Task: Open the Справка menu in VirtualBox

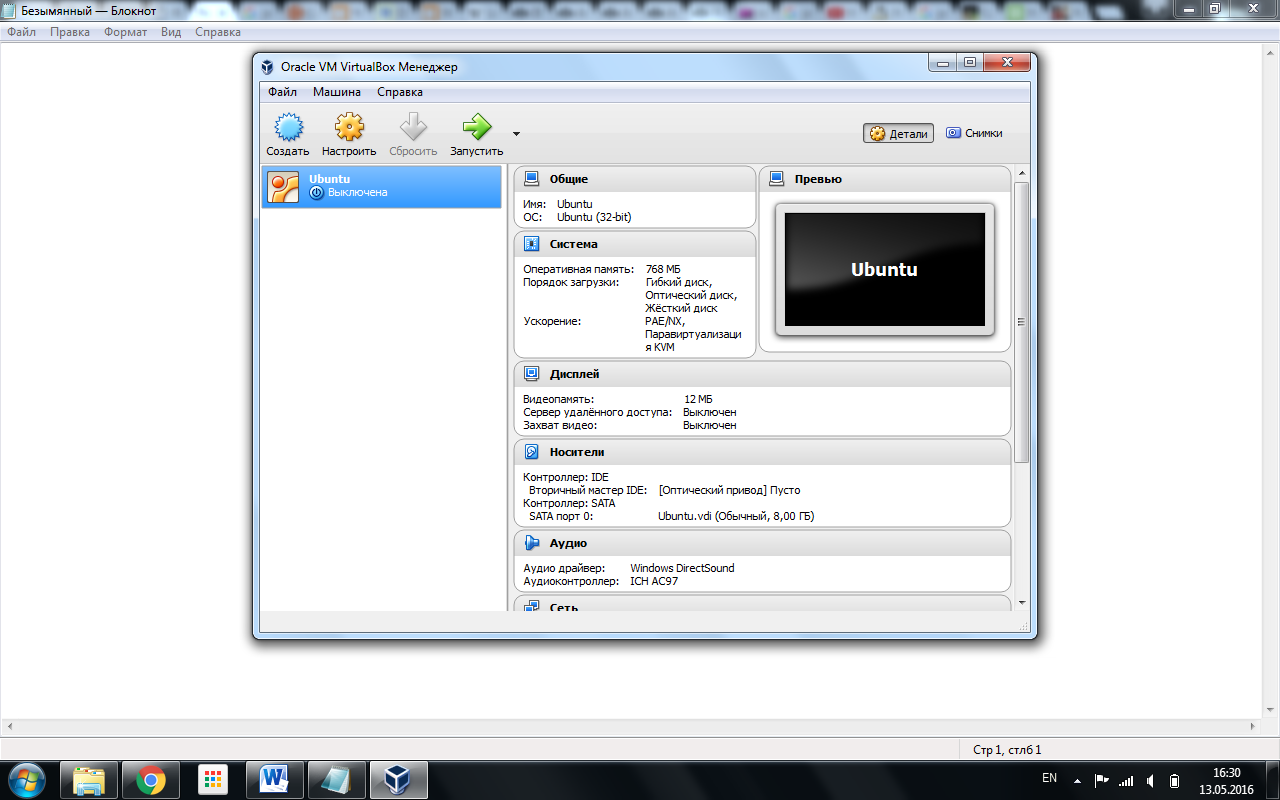Action: [x=400, y=92]
